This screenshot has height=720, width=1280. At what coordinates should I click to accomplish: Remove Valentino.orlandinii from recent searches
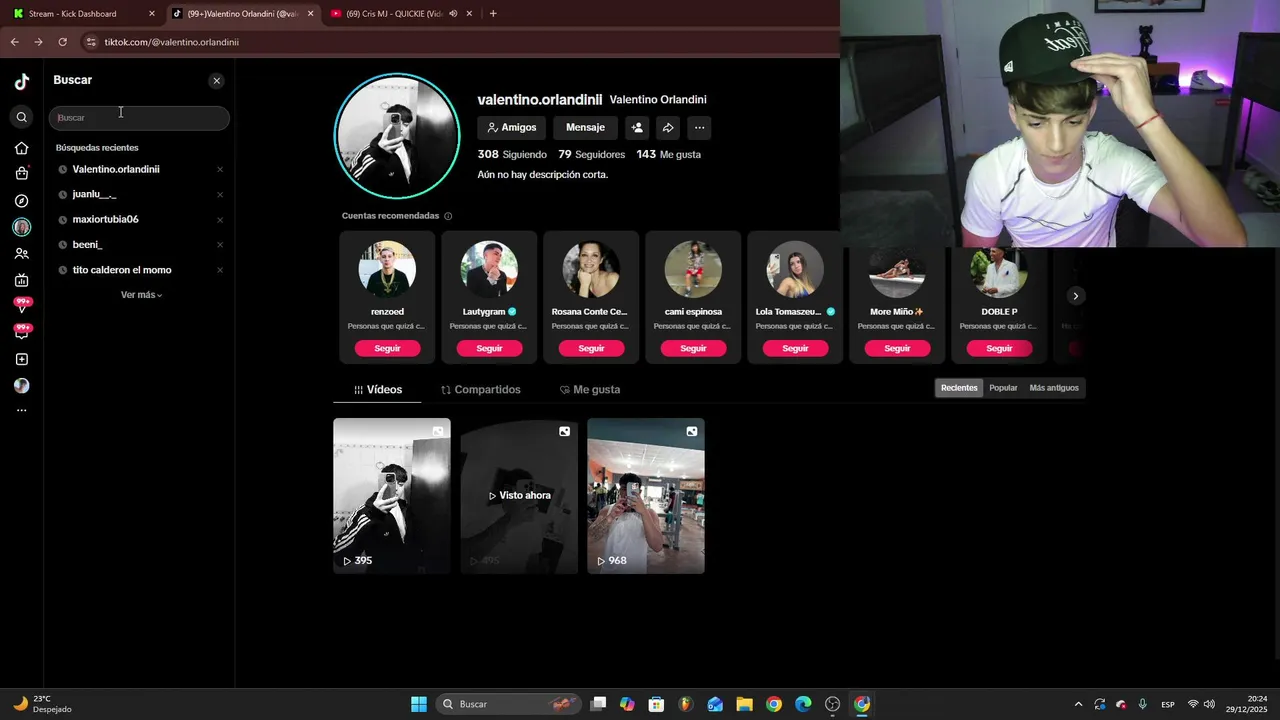[220, 169]
